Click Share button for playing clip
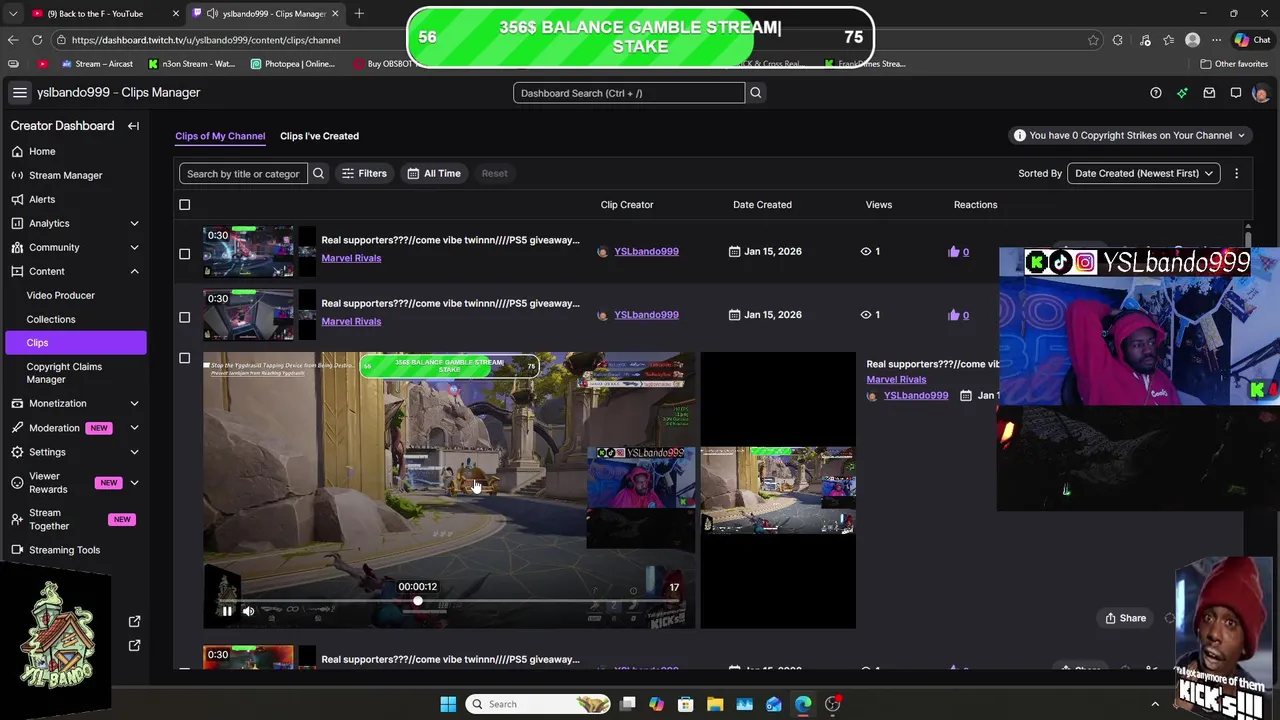This screenshot has width=1280, height=720. click(1125, 618)
